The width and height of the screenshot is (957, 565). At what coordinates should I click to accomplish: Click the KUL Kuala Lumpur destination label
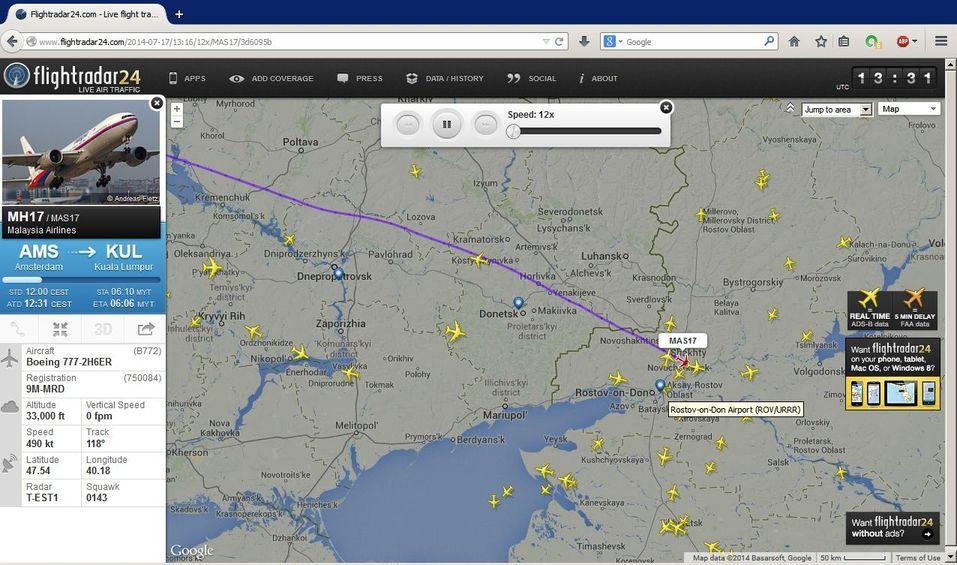[x=124, y=257]
